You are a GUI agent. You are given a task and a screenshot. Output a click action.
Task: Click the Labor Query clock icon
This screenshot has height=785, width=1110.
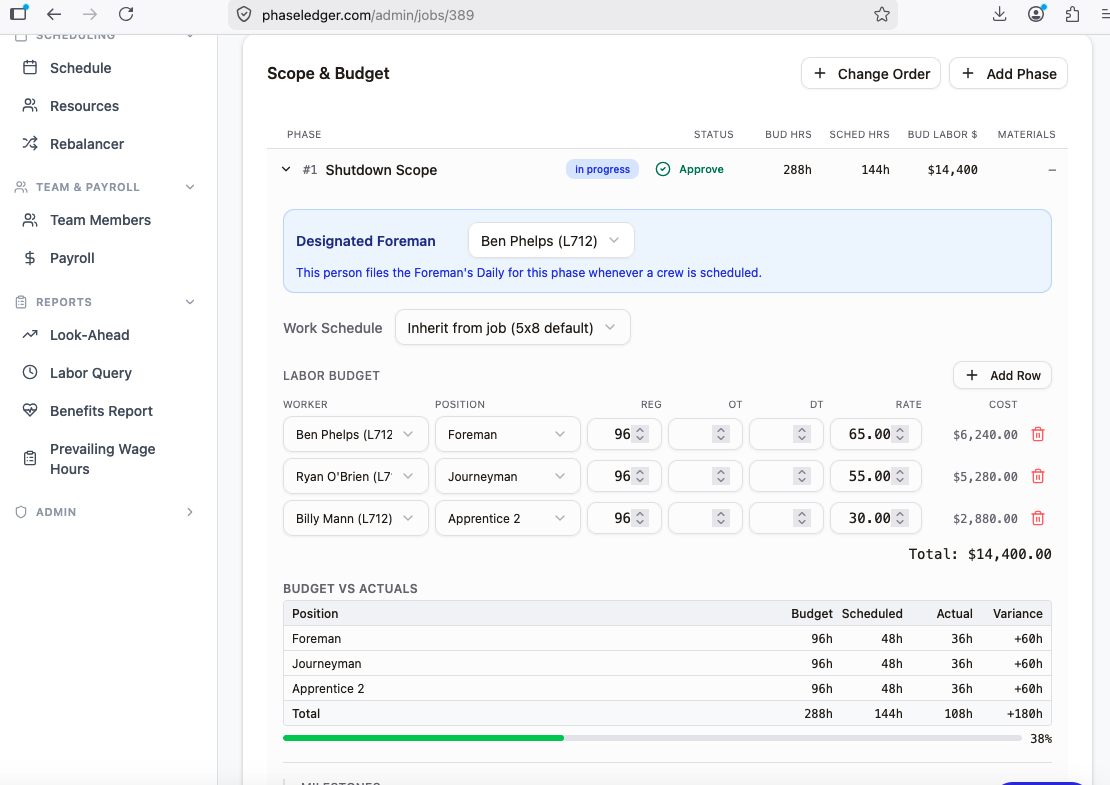[30, 372]
